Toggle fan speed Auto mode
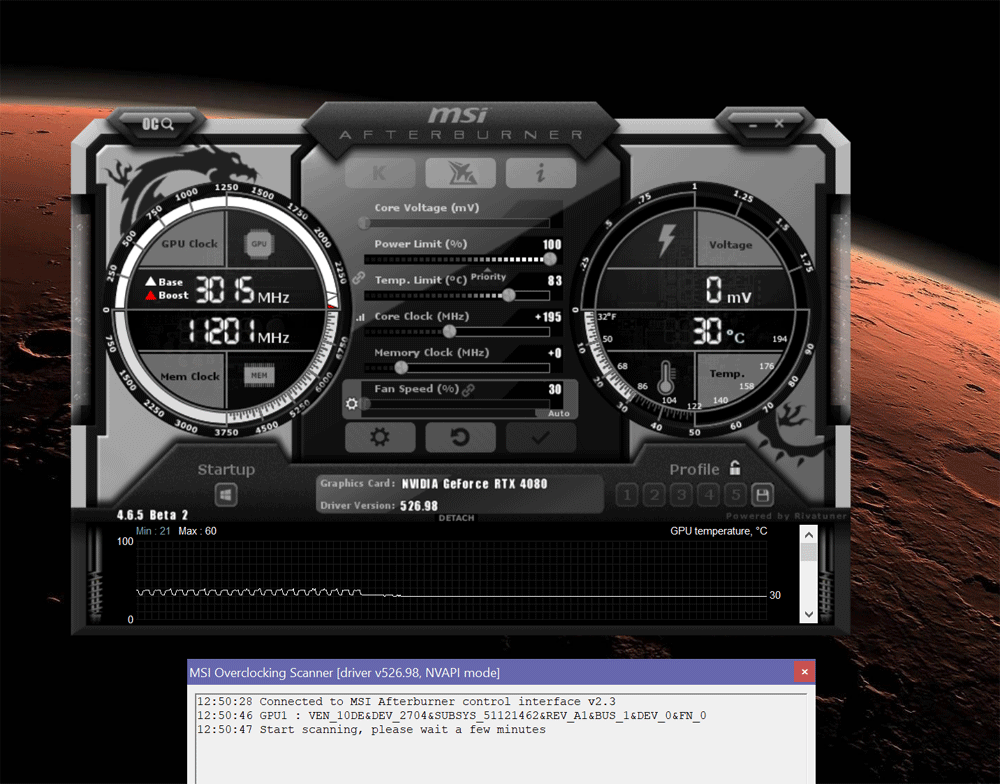The width and height of the screenshot is (1000, 784). point(559,413)
